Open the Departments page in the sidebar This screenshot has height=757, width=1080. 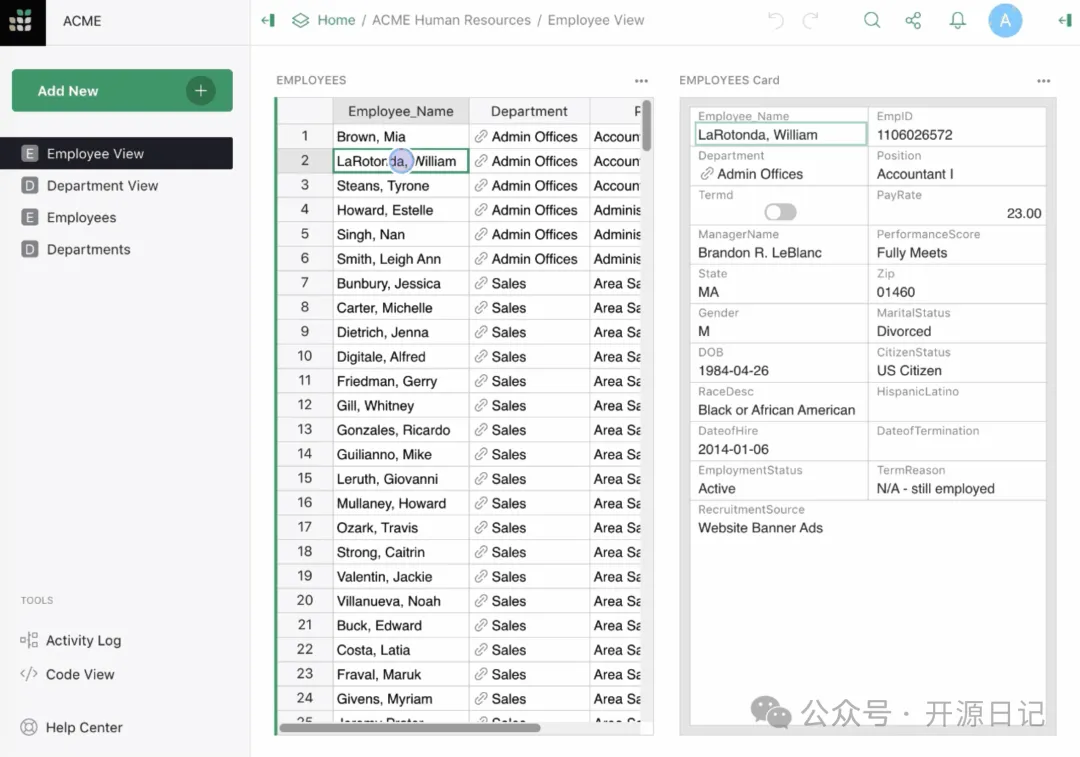pos(88,250)
